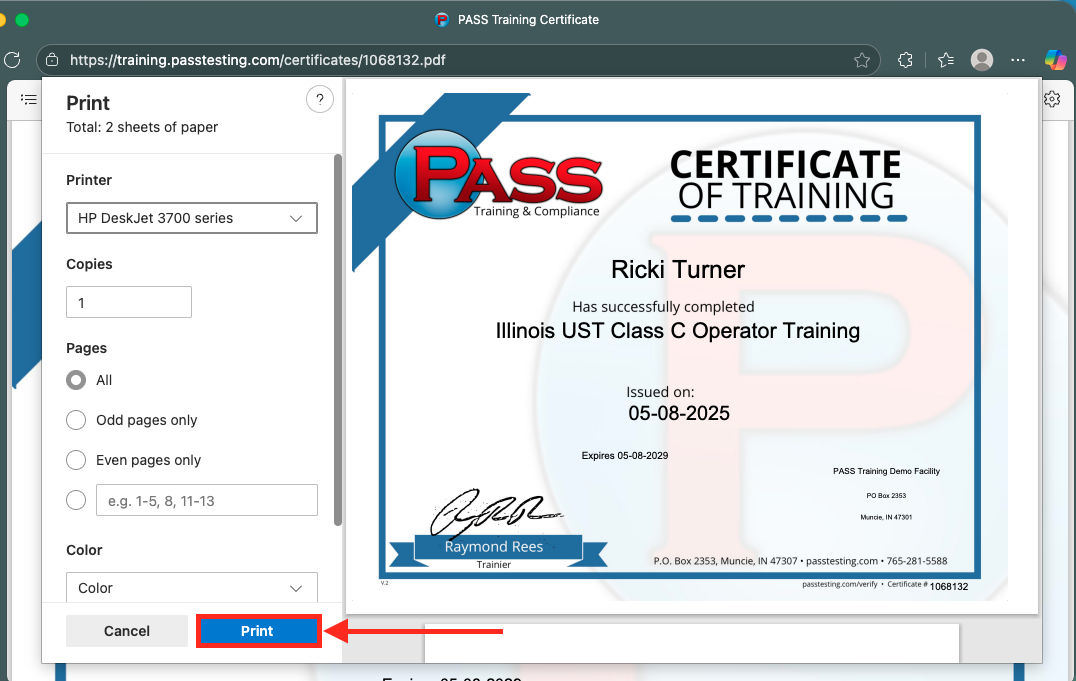Click the Cancel button
This screenshot has height=681, width=1076.
coord(127,631)
